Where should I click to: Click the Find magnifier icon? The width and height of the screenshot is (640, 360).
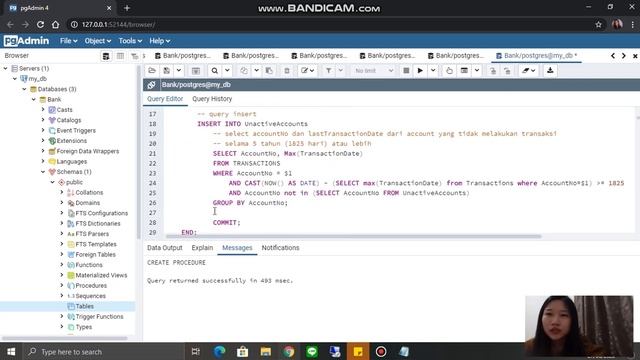215,71
